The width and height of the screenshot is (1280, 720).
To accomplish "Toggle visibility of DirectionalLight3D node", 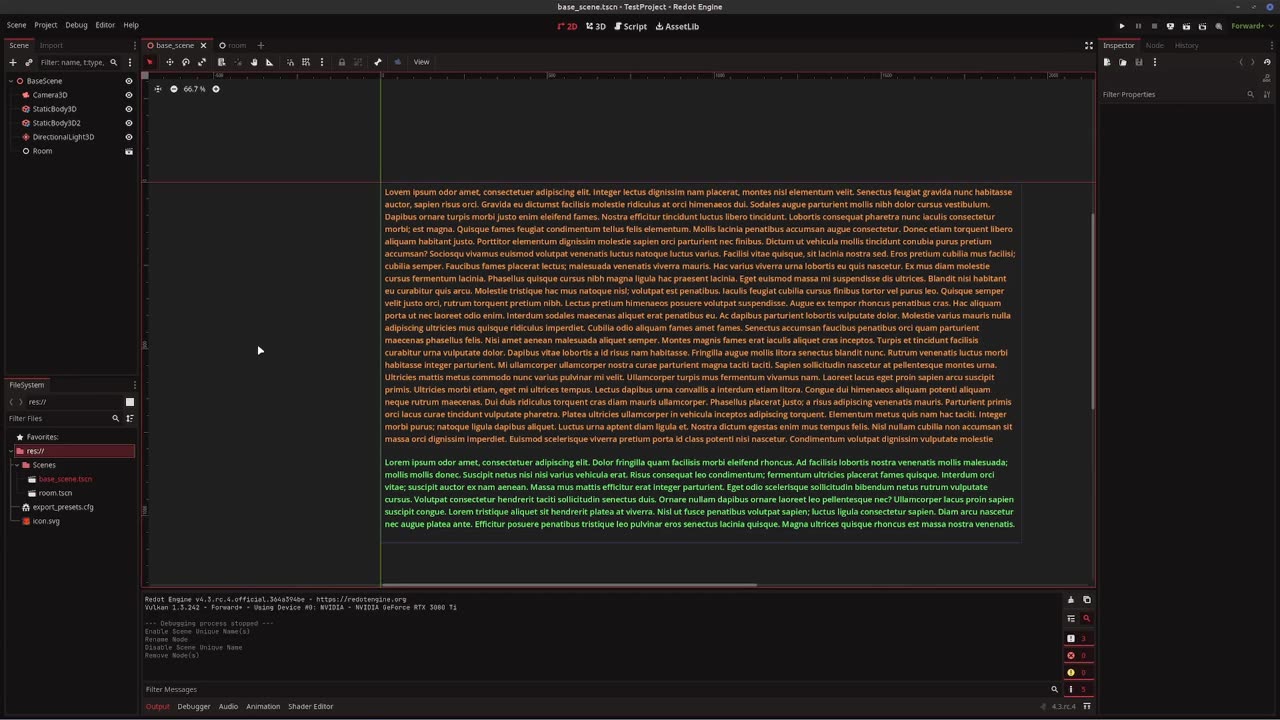I will coord(128,137).
